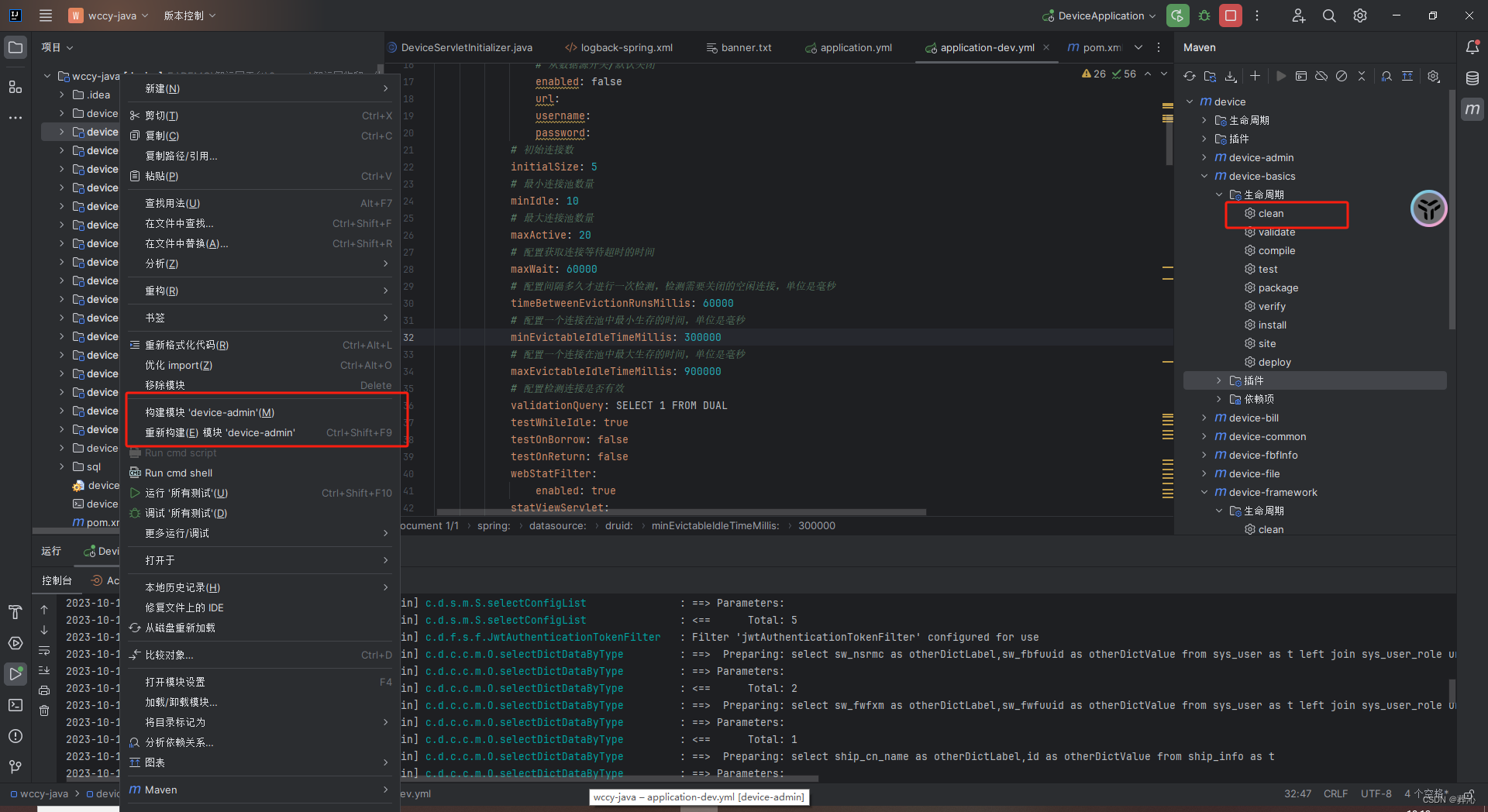Expand the device-admin Maven module
Screen dimensions: 1488x812
tap(1204, 157)
